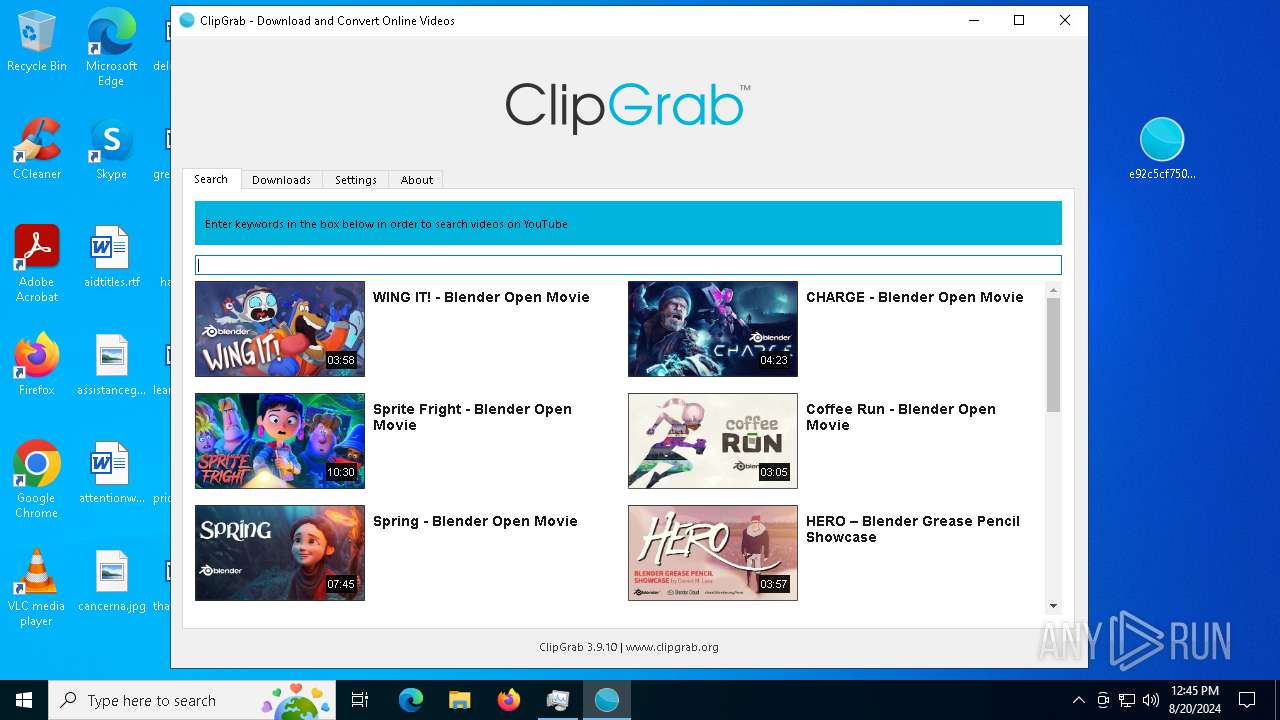The image size is (1280, 720).
Task: Click the ClipGrab taskbar button
Action: click(606, 700)
